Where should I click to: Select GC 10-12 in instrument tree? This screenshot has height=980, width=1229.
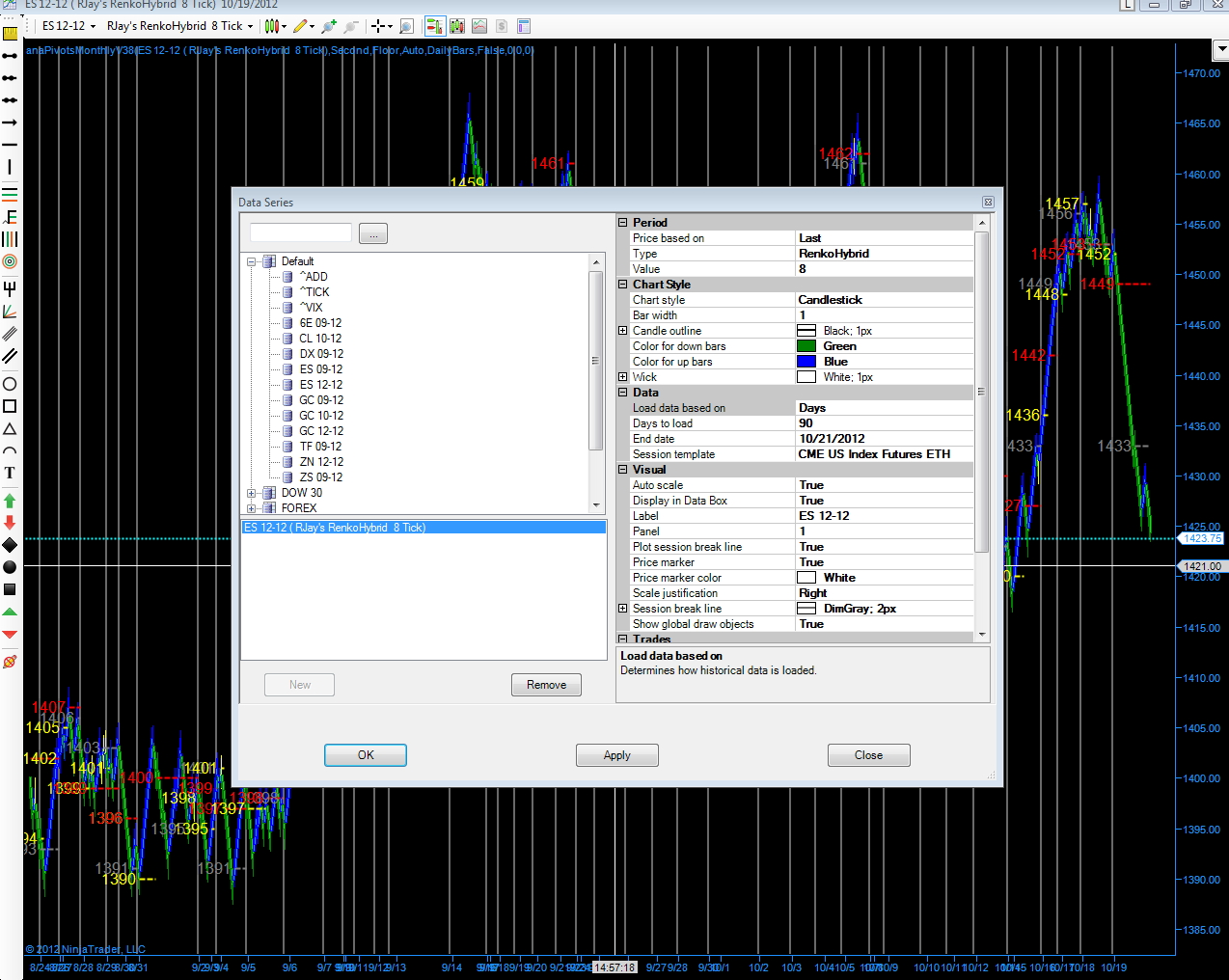coord(320,416)
